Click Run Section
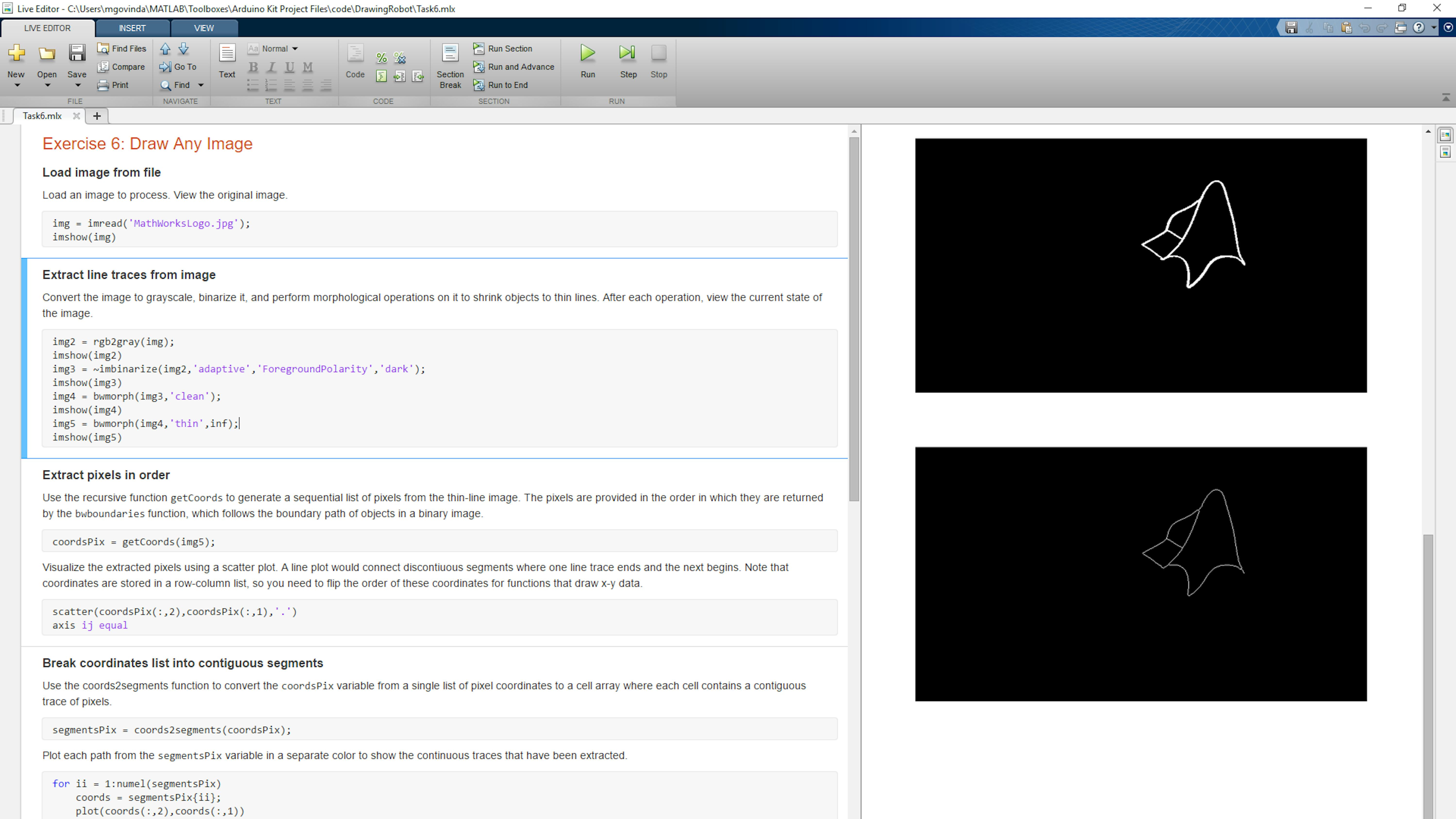The width and height of the screenshot is (1456, 819). coord(503,49)
